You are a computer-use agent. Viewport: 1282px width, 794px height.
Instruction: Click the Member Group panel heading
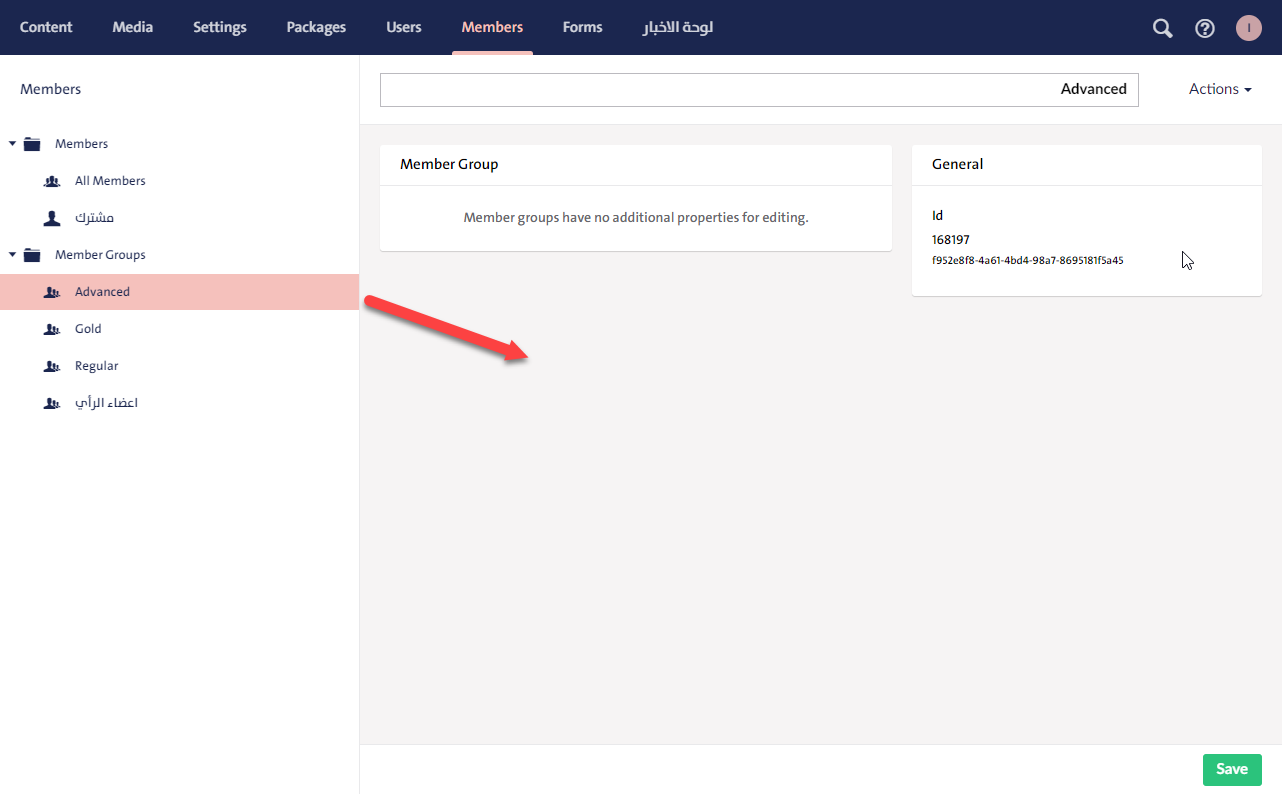449,164
